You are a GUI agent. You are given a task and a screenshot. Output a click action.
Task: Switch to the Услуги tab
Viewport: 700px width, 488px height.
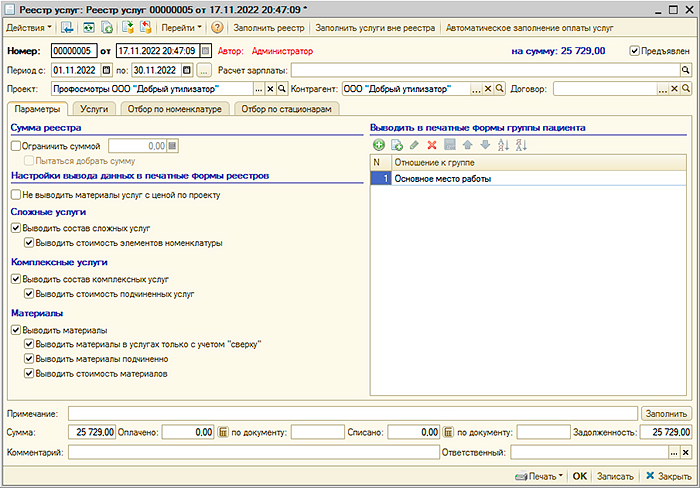(x=95, y=108)
